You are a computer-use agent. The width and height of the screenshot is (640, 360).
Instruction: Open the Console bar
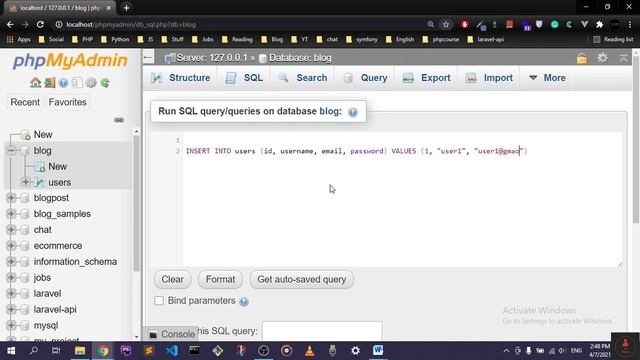tap(171, 334)
